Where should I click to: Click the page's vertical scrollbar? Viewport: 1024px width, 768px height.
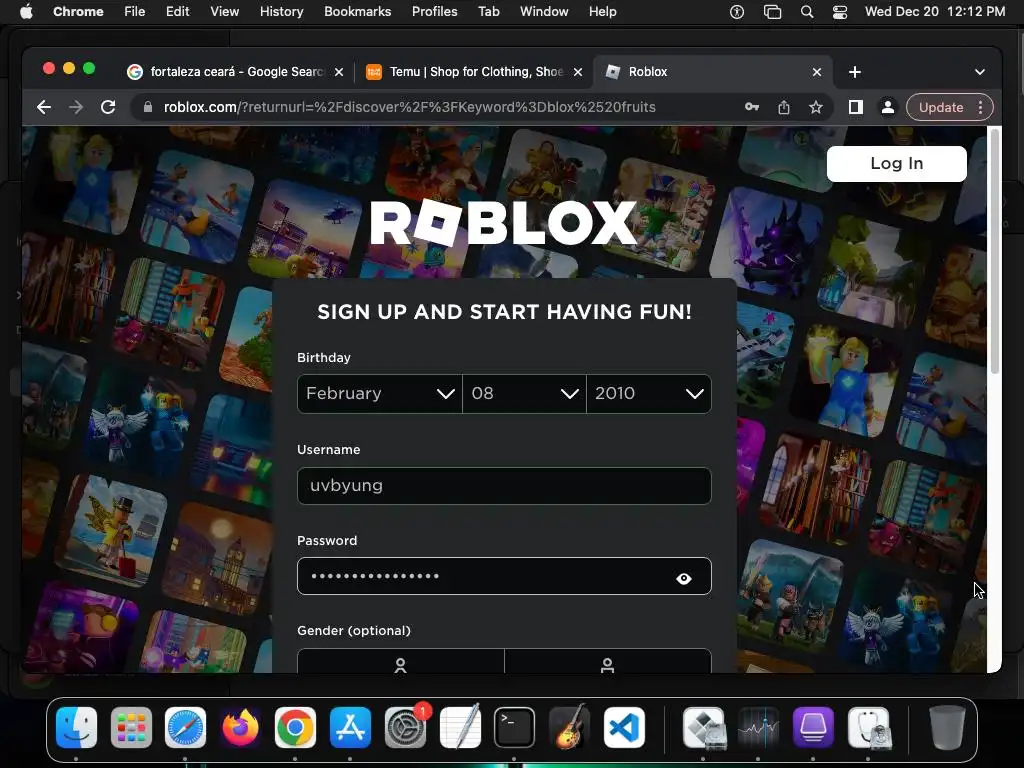[x=995, y=251]
